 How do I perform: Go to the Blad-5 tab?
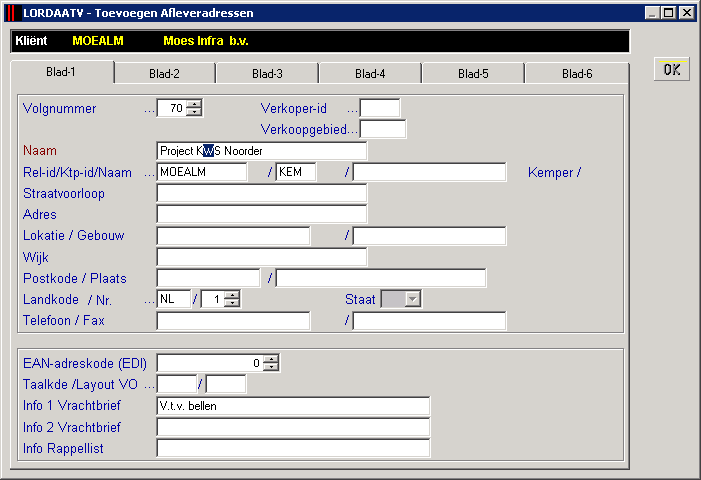click(x=473, y=73)
